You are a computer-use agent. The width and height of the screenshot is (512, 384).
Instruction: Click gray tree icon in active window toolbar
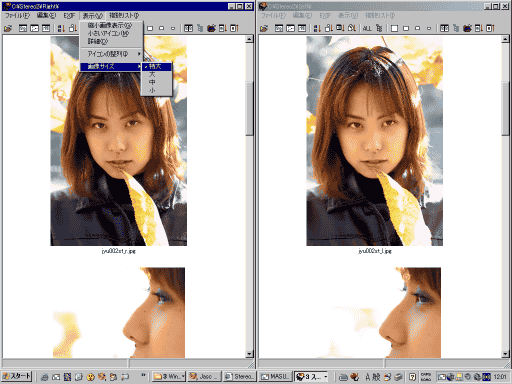(x=200, y=28)
